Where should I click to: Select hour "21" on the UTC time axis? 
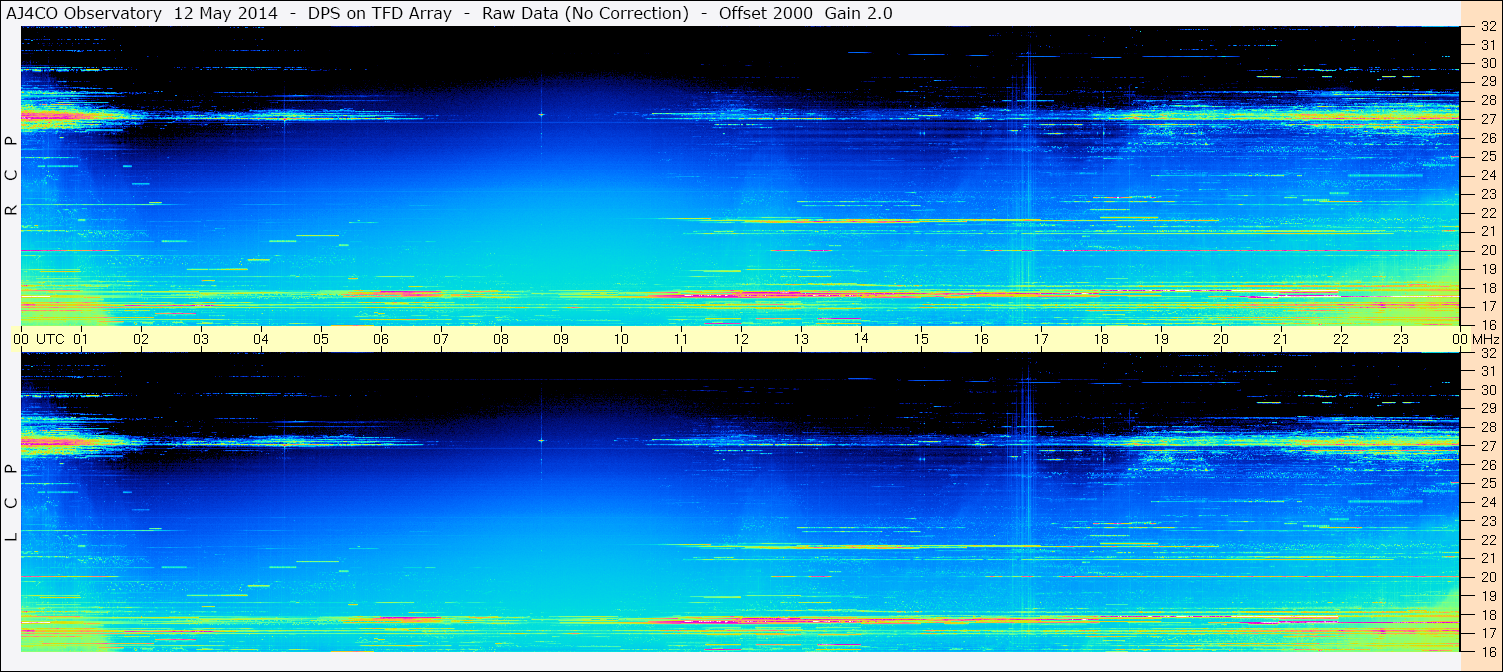pos(1281,339)
